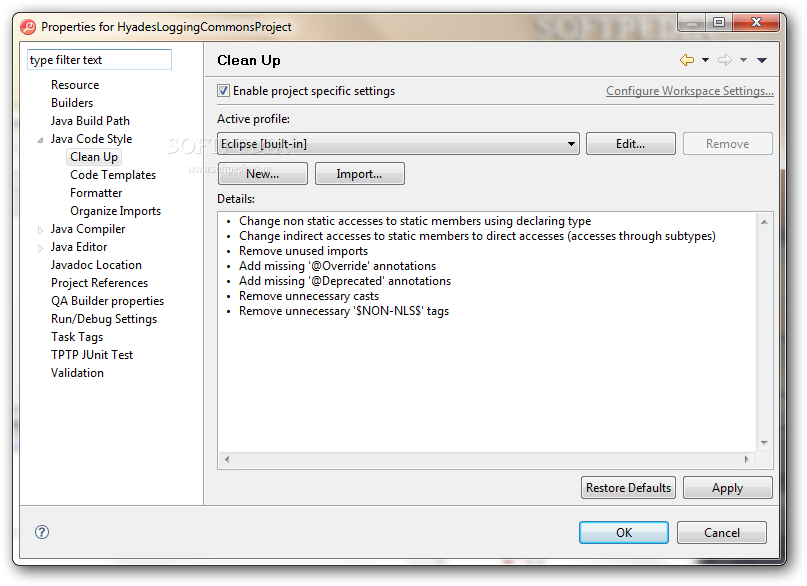Screen dimensions: 807x586
Task: Click Details scrollbar down arrow
Action: pyautogui.click(x=764, y=443)
